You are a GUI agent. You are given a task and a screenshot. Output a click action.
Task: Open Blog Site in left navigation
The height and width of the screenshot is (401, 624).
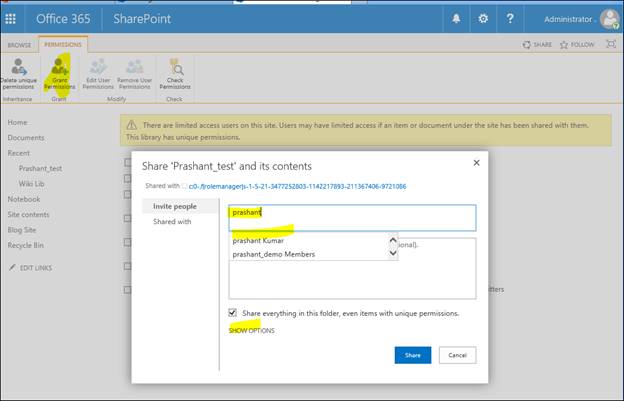(x=22, y=230)
